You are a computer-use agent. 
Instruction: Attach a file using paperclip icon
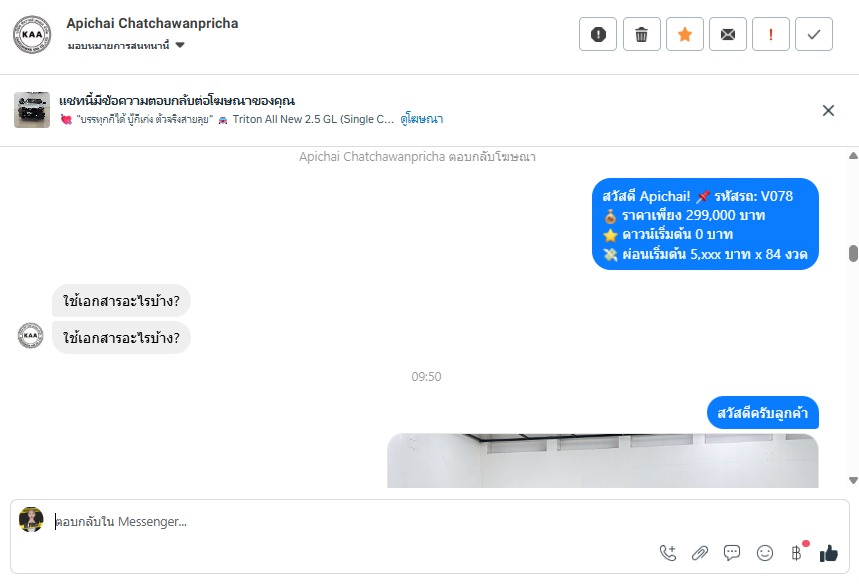point(700,553)
